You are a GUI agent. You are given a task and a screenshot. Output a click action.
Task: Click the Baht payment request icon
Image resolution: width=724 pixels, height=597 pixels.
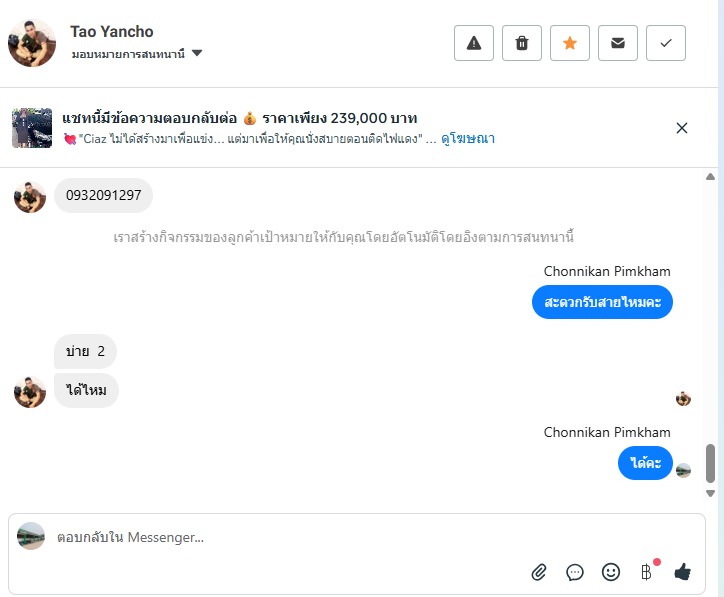[x=646, y=572]
